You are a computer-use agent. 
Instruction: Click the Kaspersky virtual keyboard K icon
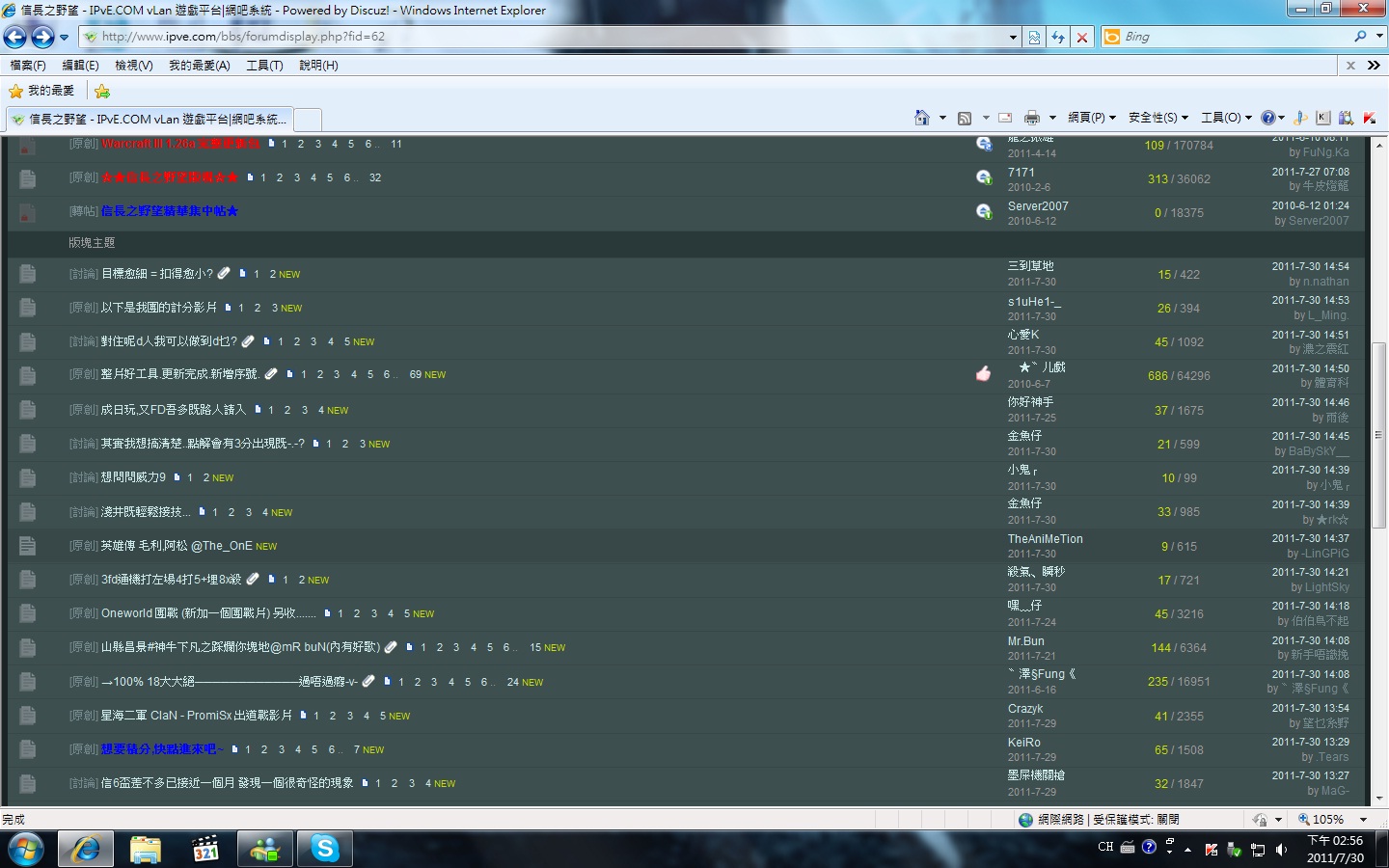pos(1322,118)
